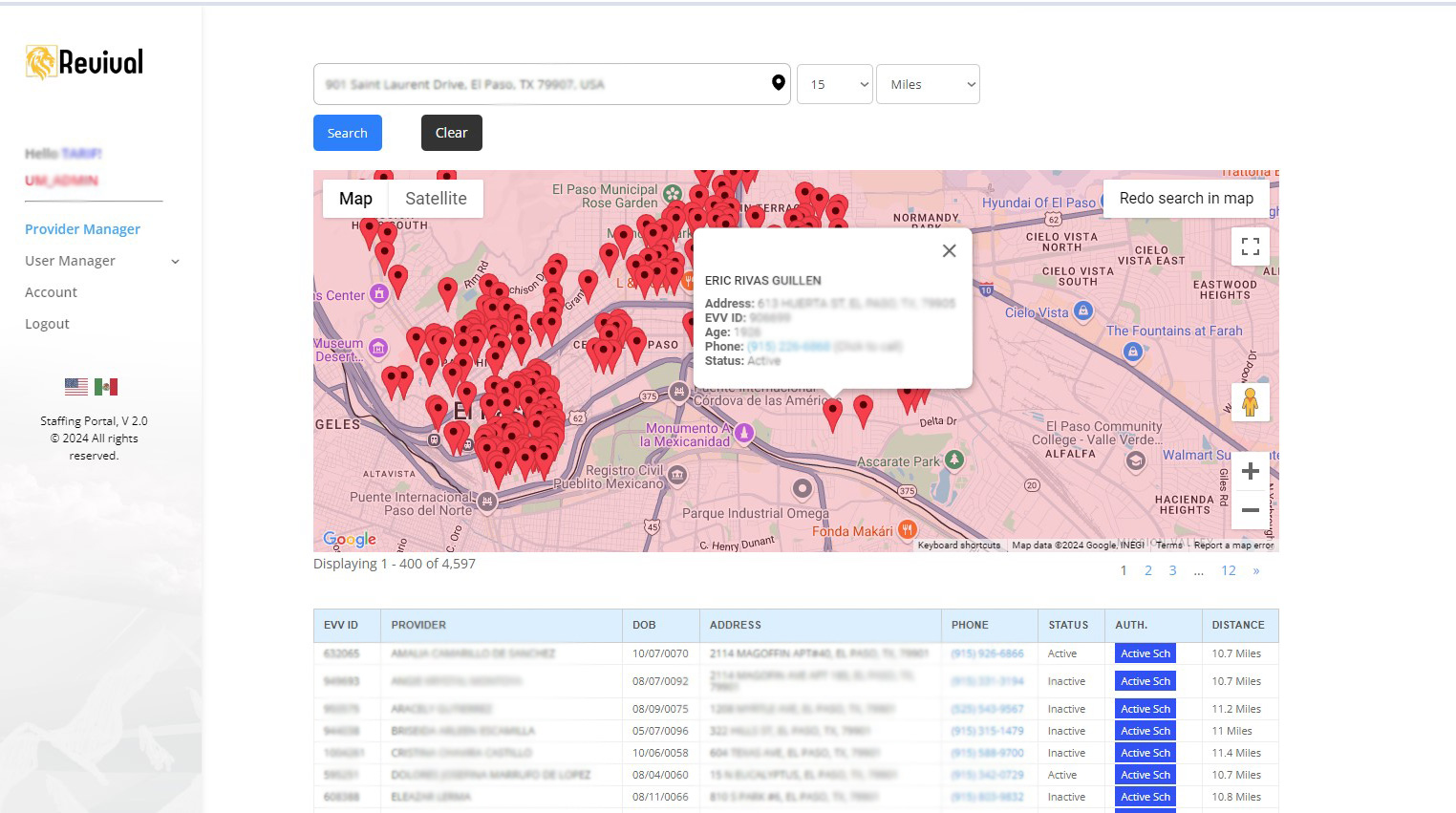
Task: Click the Revival logo
Action: 84,61
